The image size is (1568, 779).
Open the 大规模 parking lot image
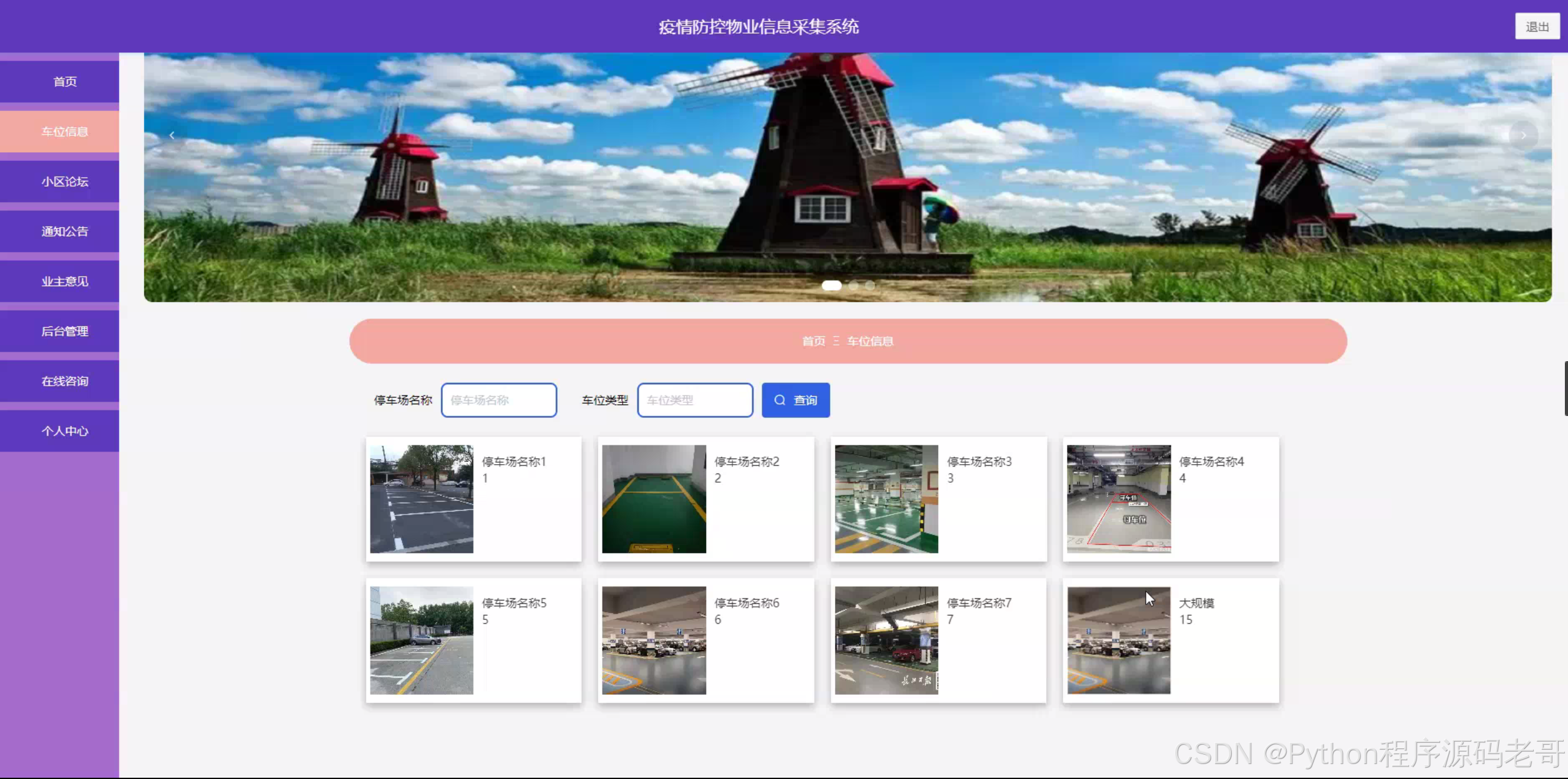[1118, 641]
